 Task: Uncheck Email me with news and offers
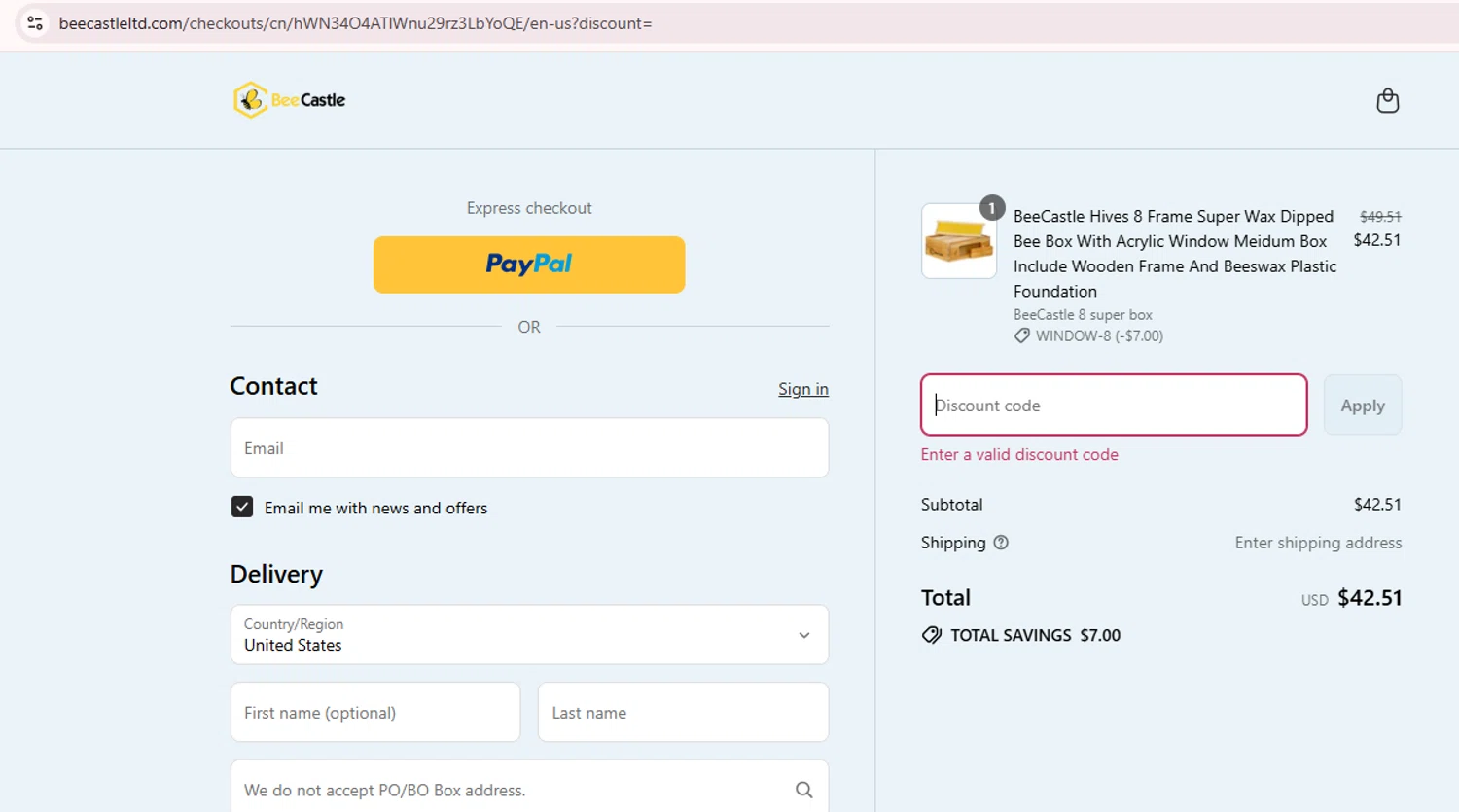pyautogui.click(x=242, y=507)
